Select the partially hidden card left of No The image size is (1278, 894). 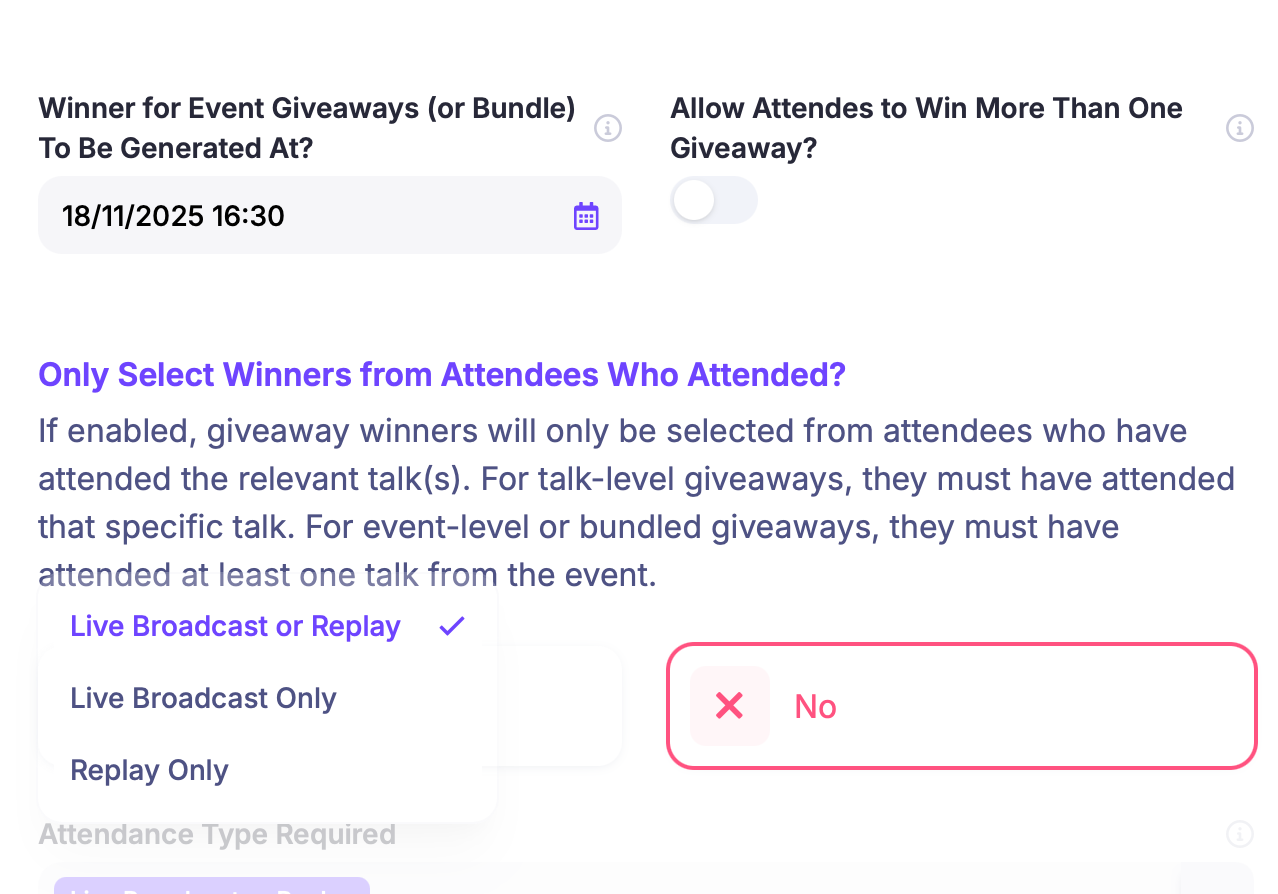click(560, 706)
